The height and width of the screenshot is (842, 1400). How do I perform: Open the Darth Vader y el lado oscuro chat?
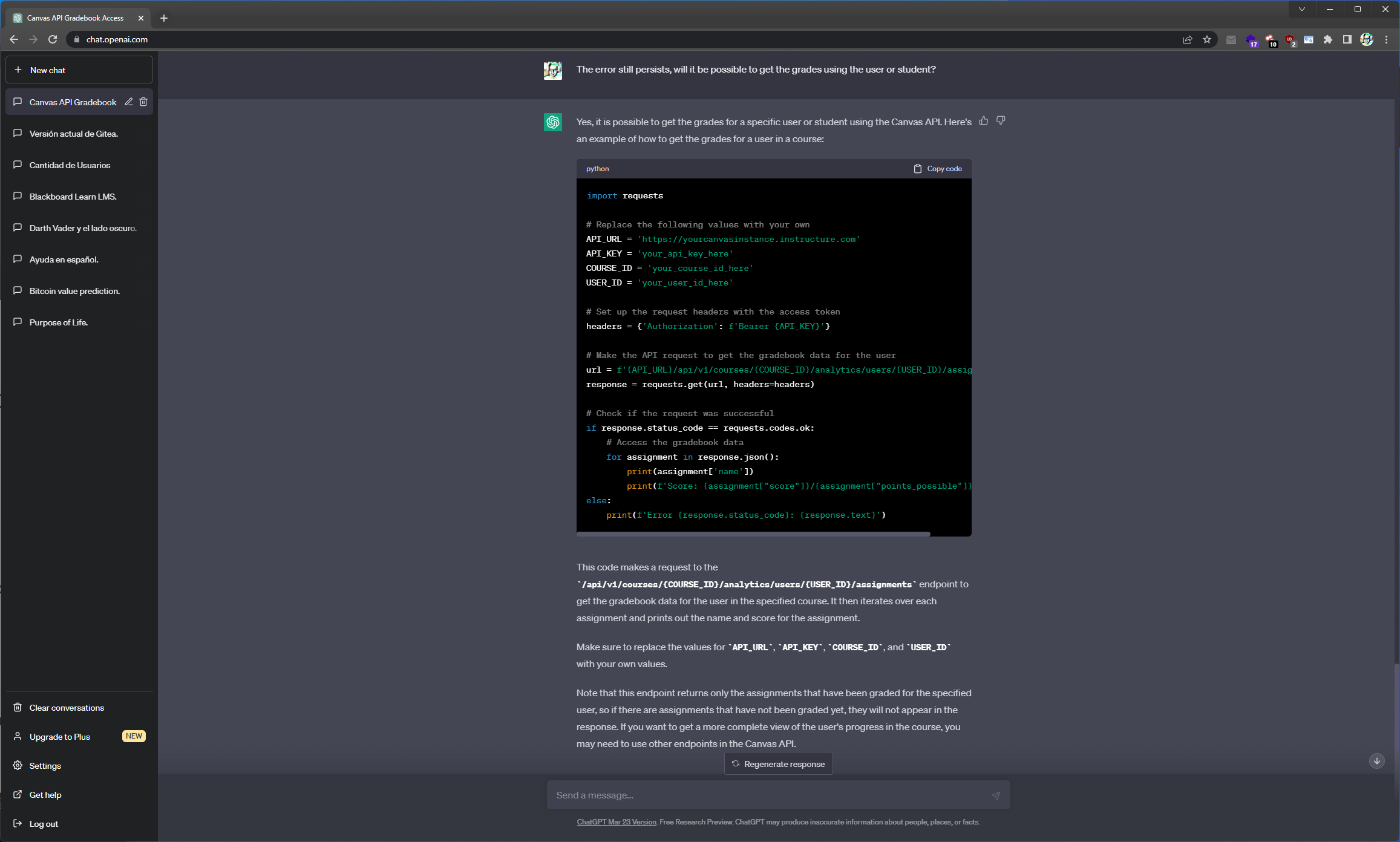click(82, 228)
